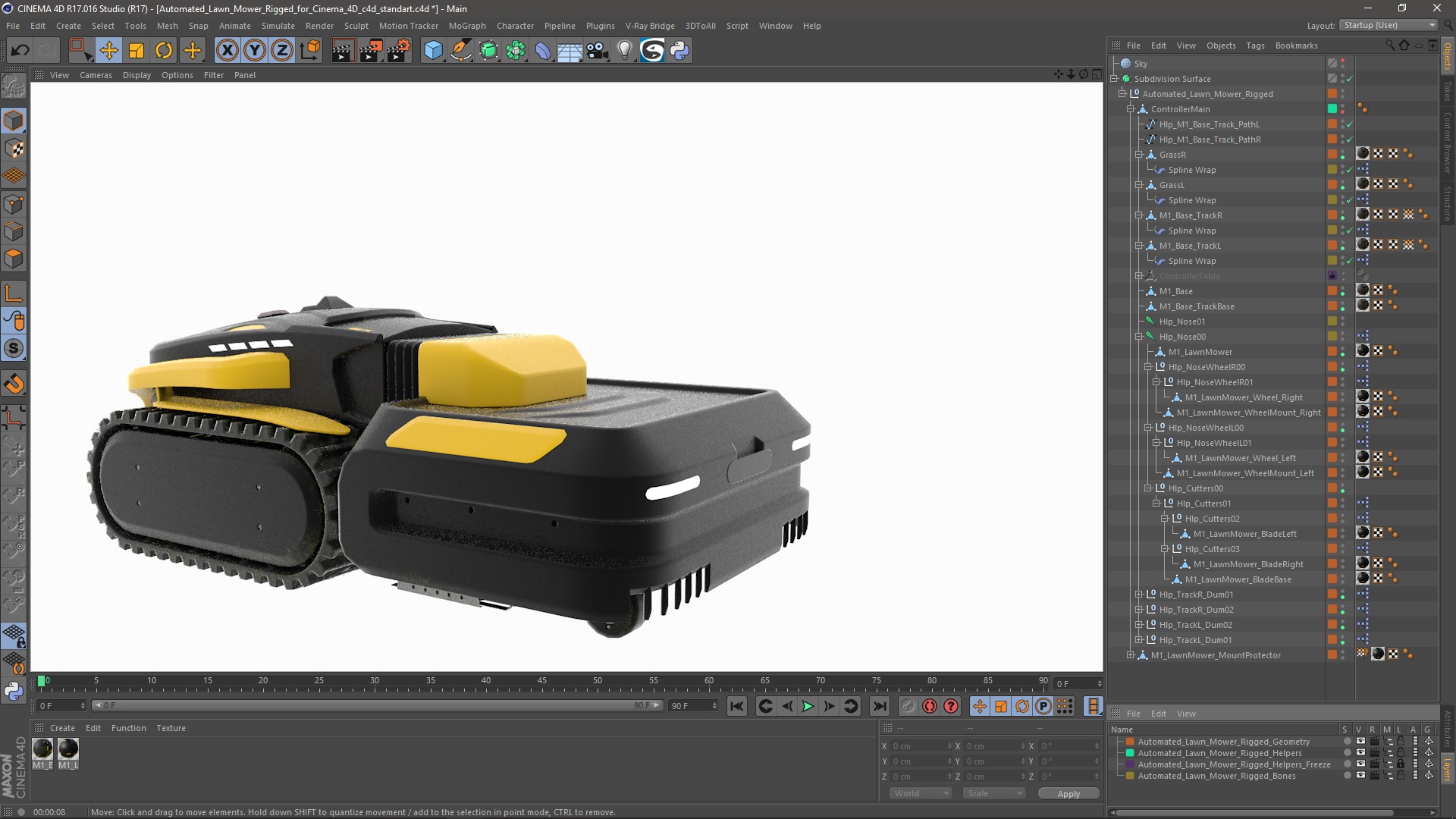Switch the coordinate system icon
1456x819 pixels.
click(x=309, y=51)
